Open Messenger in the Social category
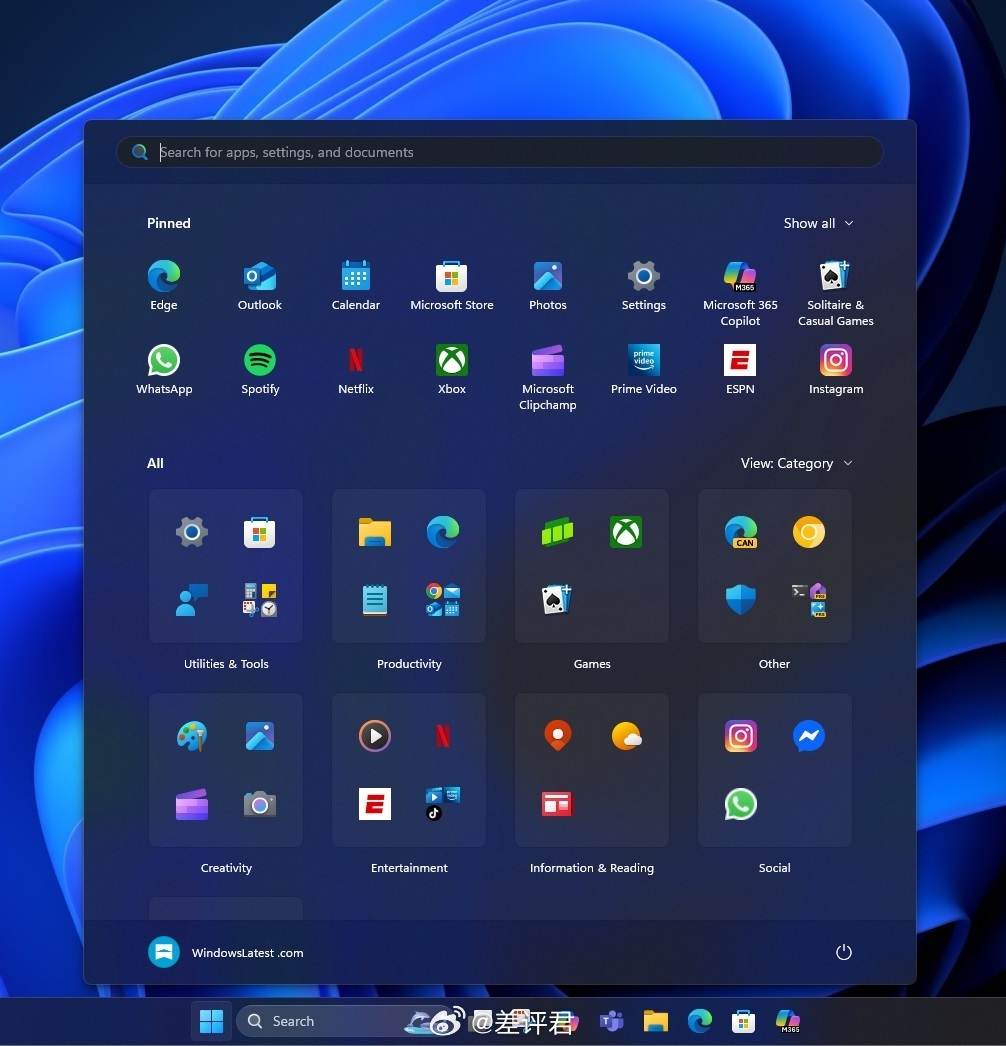The width and height of the screenshot is (1006, 1046). point(809,736)
